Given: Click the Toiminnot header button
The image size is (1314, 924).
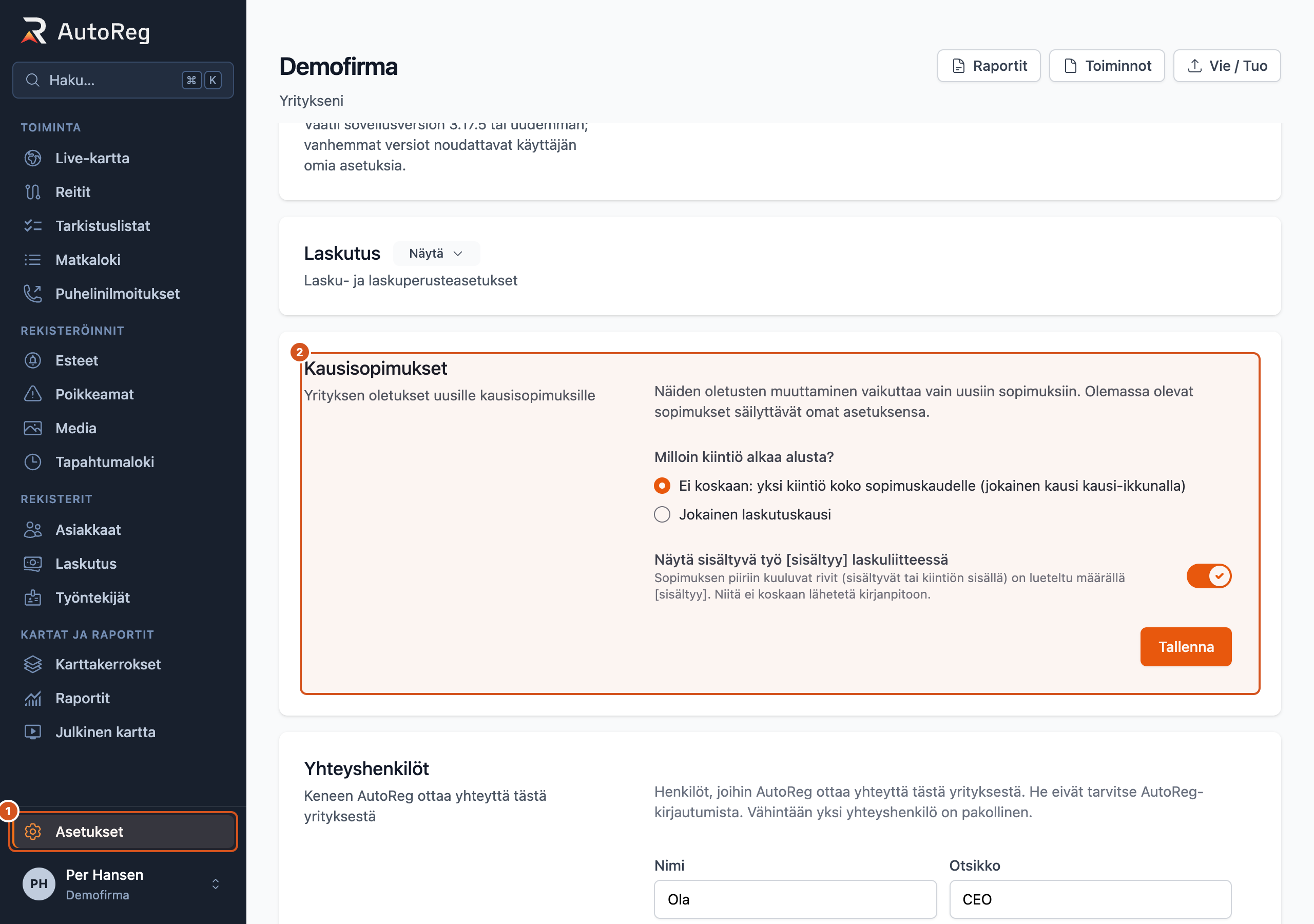Looking at the screenshot, I should click(x=1107, y=66).
